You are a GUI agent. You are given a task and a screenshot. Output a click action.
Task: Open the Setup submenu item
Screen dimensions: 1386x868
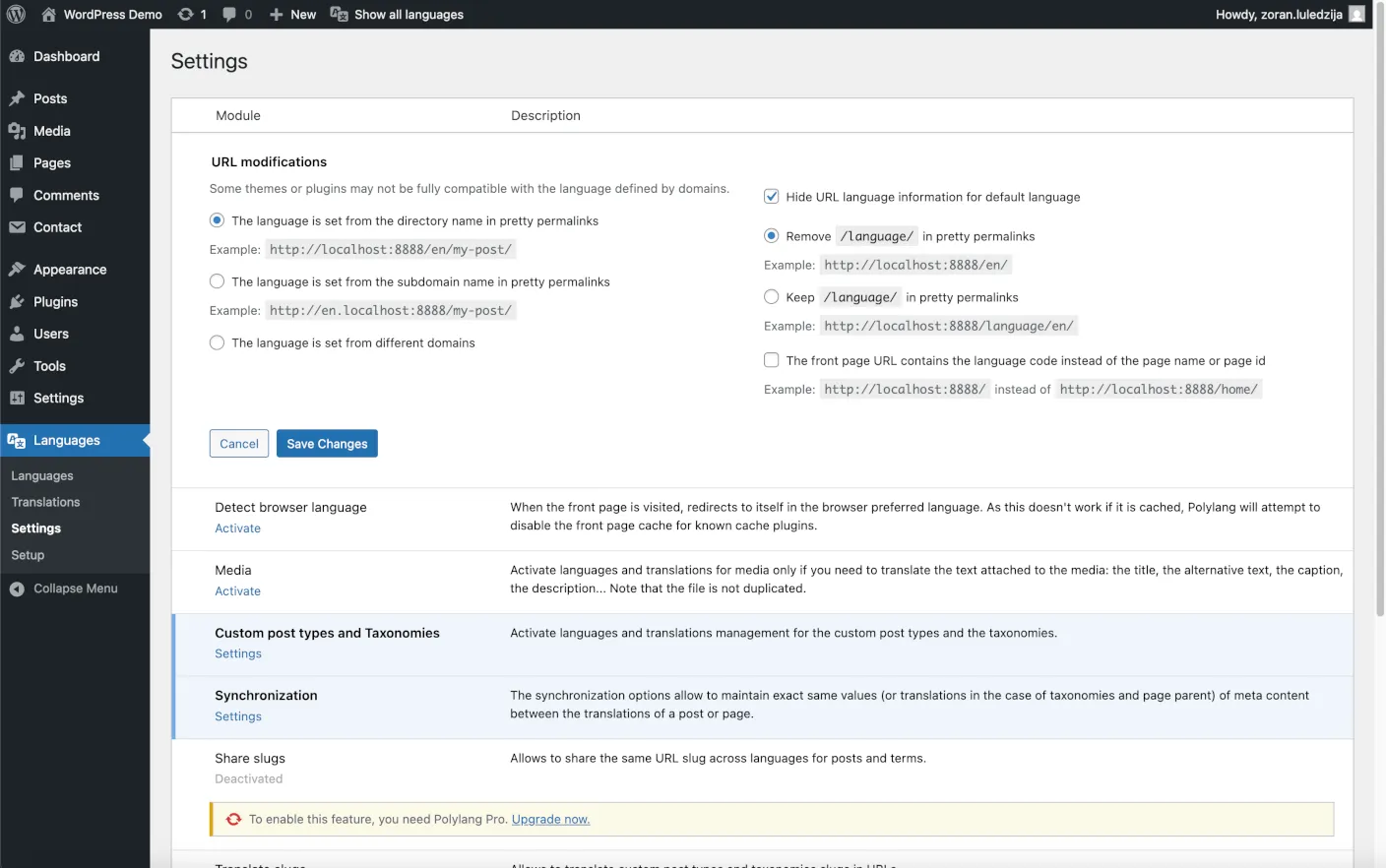28,555
